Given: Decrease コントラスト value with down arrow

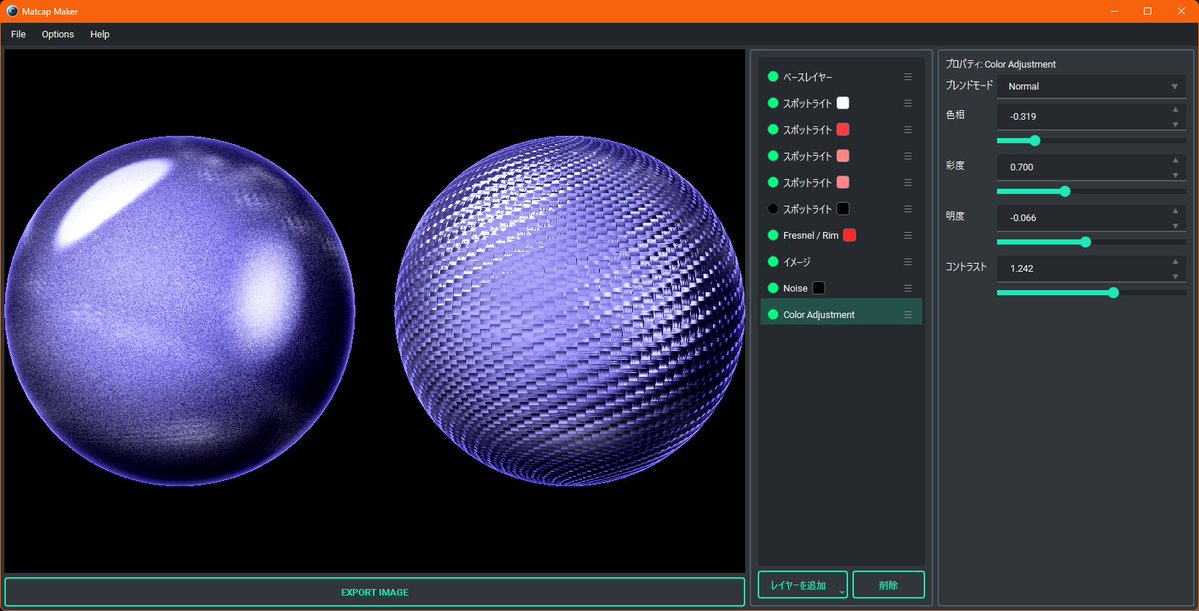Looking at the screenshot, I should coord(1175,276).
